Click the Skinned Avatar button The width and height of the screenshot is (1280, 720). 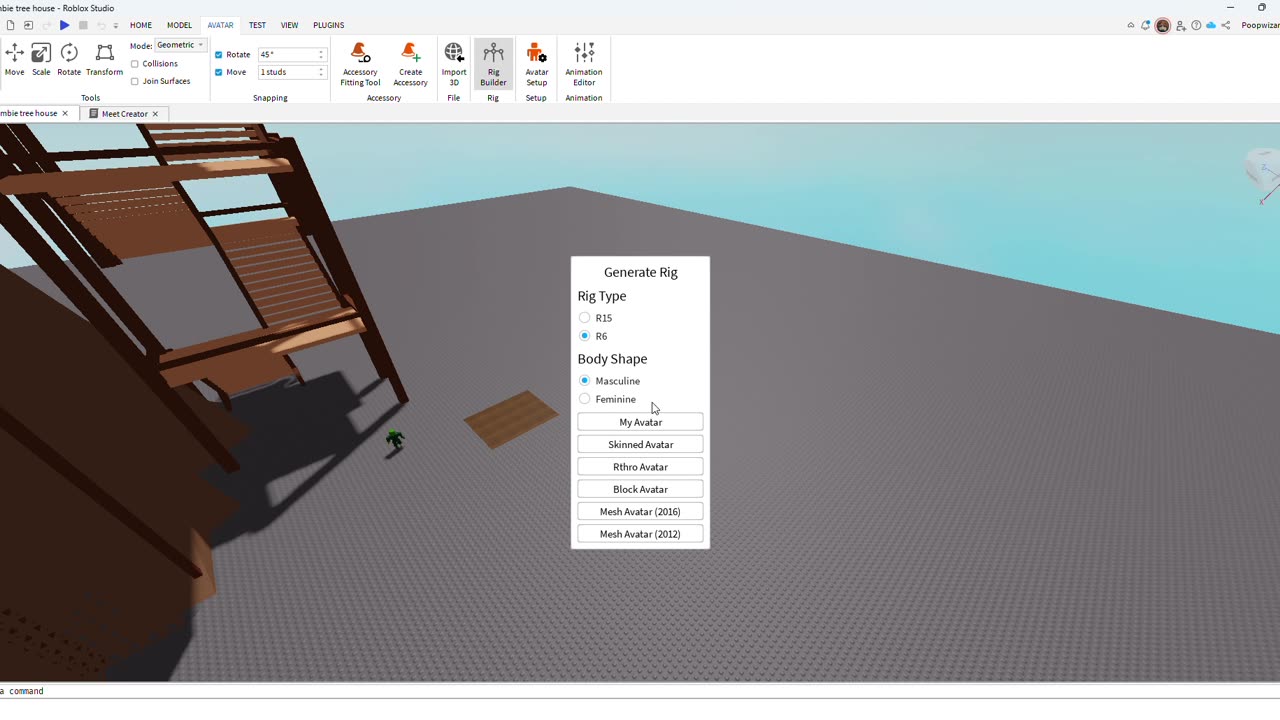(640, 444)
